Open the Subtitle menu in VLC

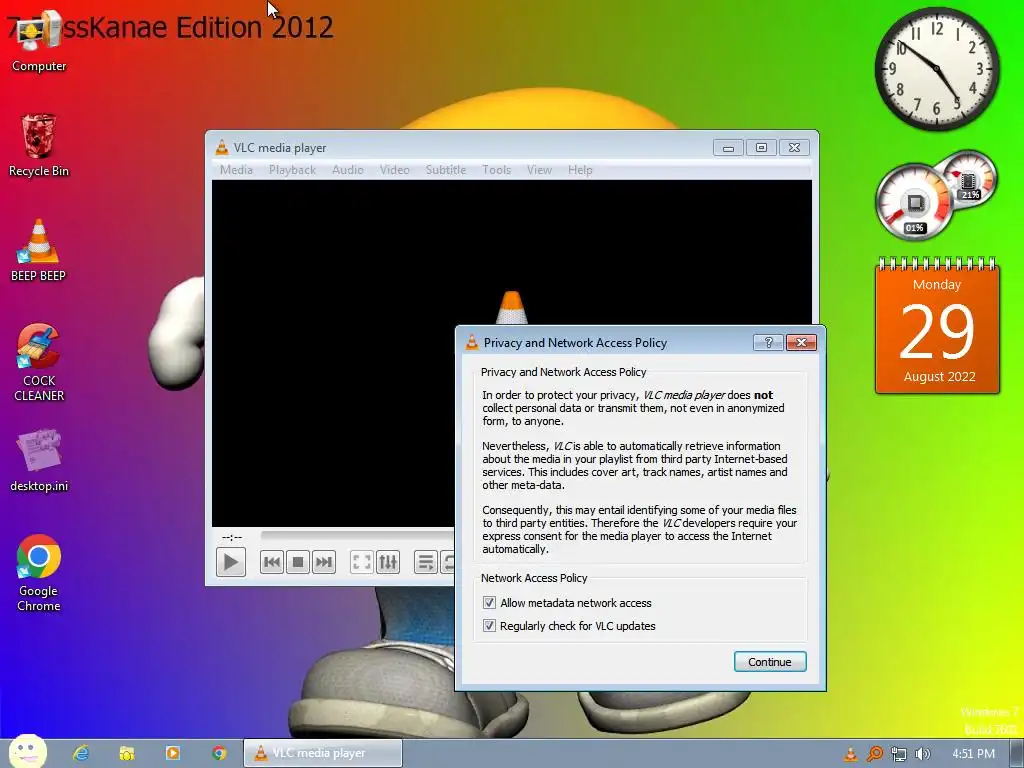pos(446,170)
